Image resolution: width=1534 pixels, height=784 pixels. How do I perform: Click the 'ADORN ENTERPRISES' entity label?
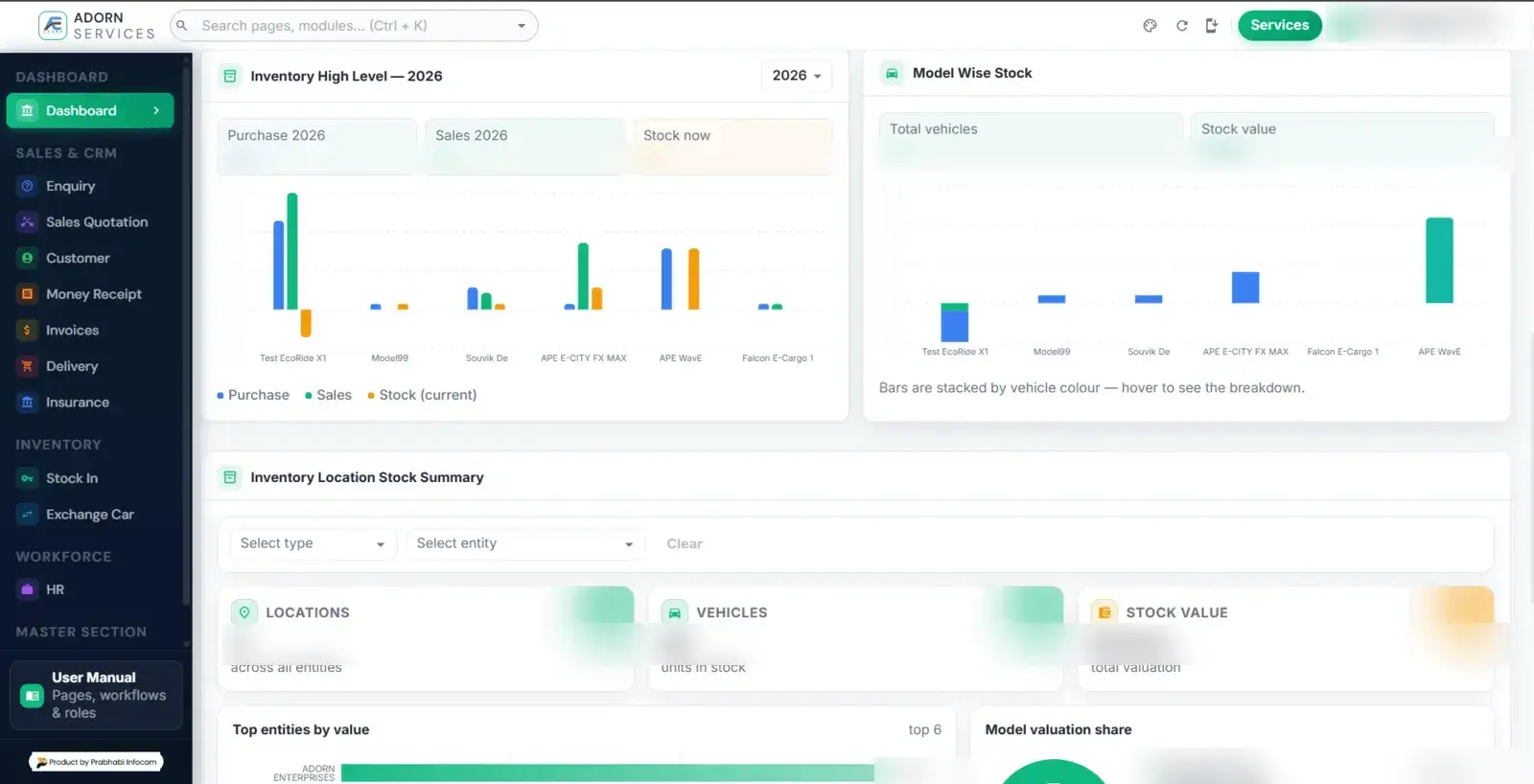pyautogui.click(x=304, y=773)
